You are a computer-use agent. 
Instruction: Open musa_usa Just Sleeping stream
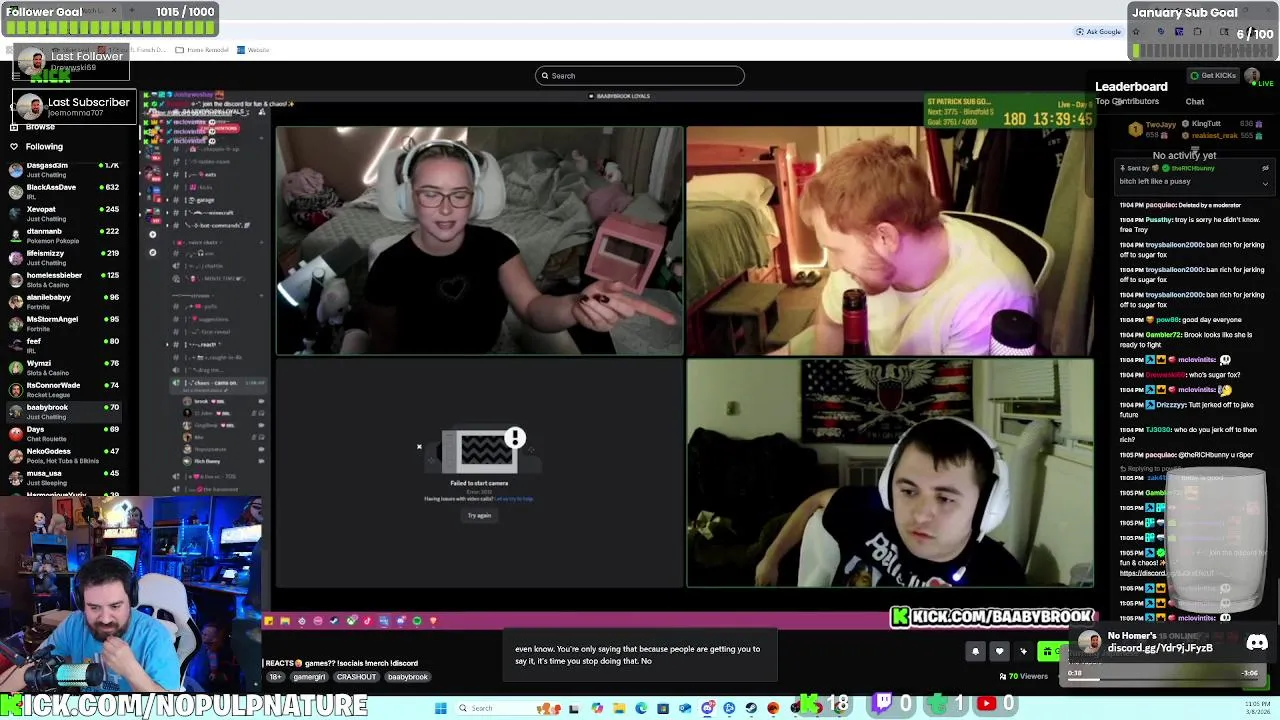click(x=65, y=478)
